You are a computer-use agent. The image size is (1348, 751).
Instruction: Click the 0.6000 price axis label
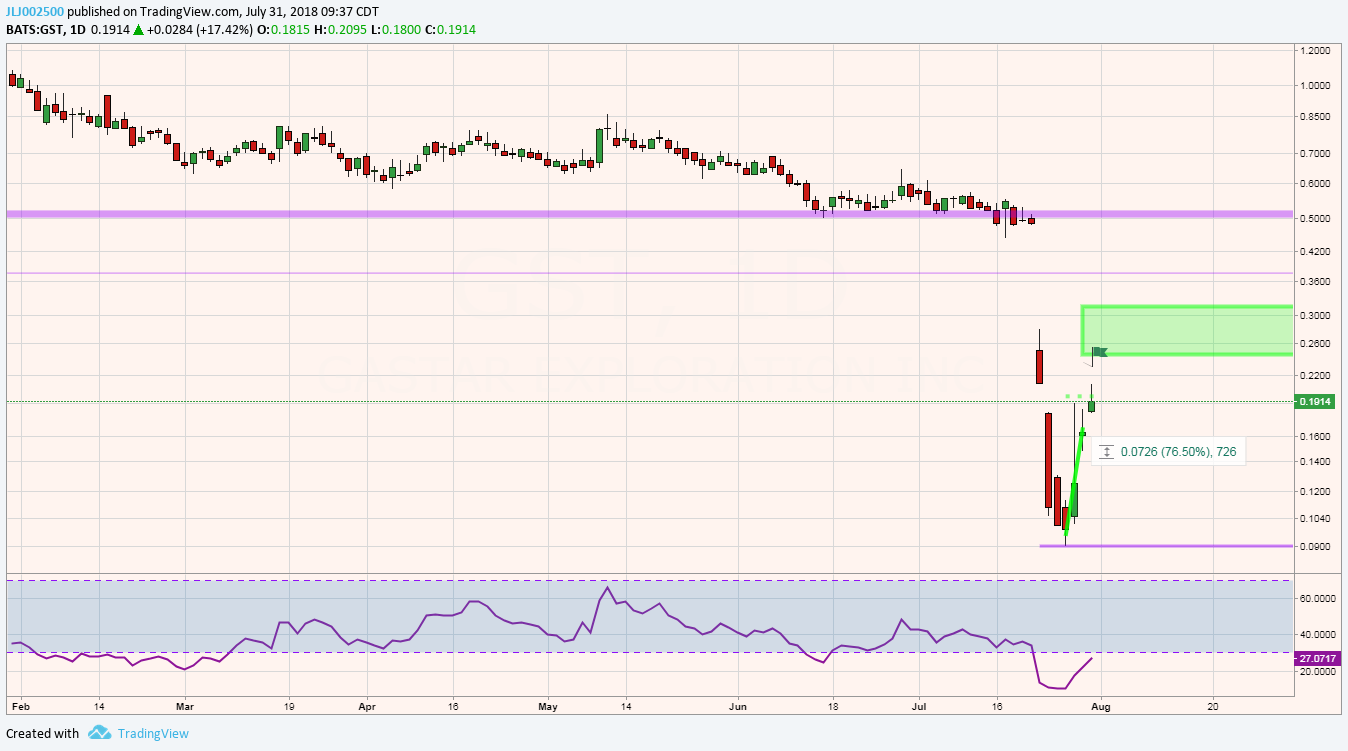click(1316, 184)
